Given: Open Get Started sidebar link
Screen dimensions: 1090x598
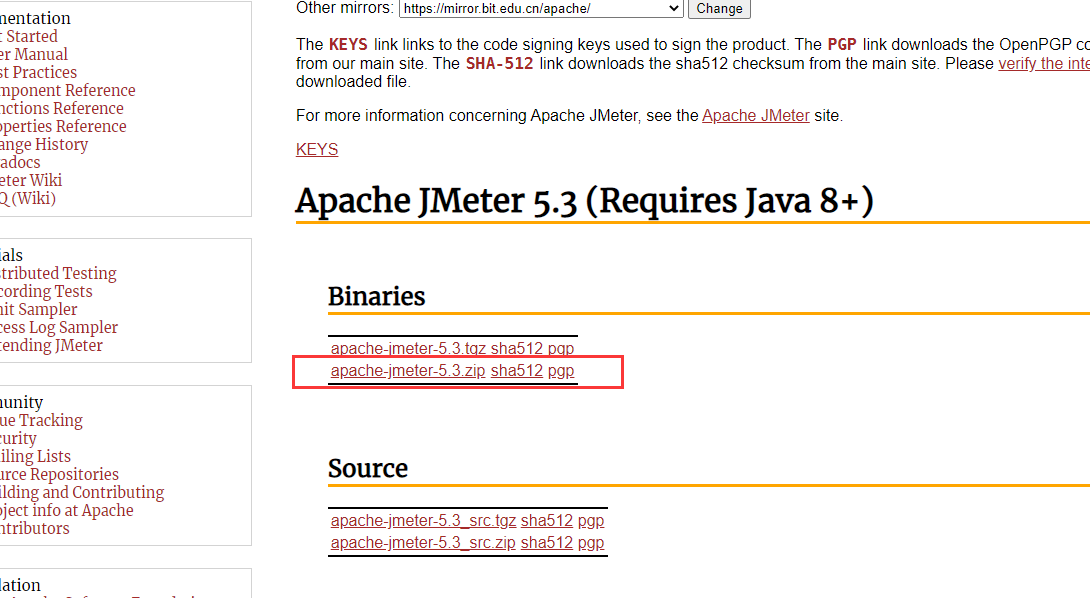Looking at the screenshot, I should (29, 36).
